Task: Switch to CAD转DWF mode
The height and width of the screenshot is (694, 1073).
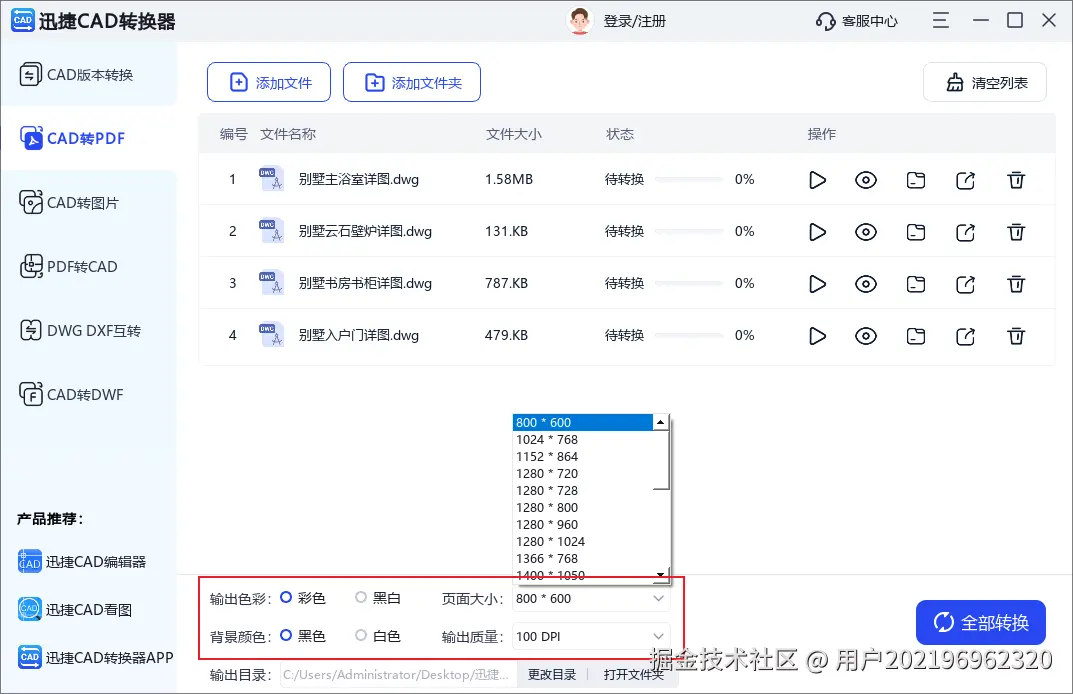Action: tap(88, 395)
